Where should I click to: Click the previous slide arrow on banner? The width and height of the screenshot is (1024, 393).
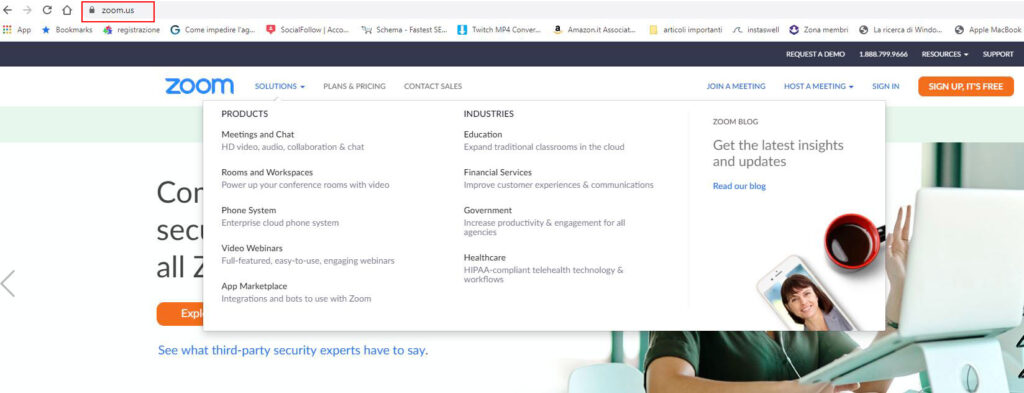pos(8,283)
